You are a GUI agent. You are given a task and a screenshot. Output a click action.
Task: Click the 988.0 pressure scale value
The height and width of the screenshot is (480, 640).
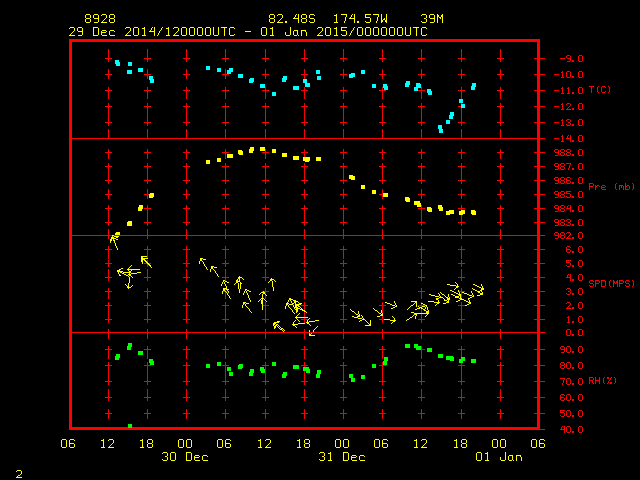click(x=567, y=152)
